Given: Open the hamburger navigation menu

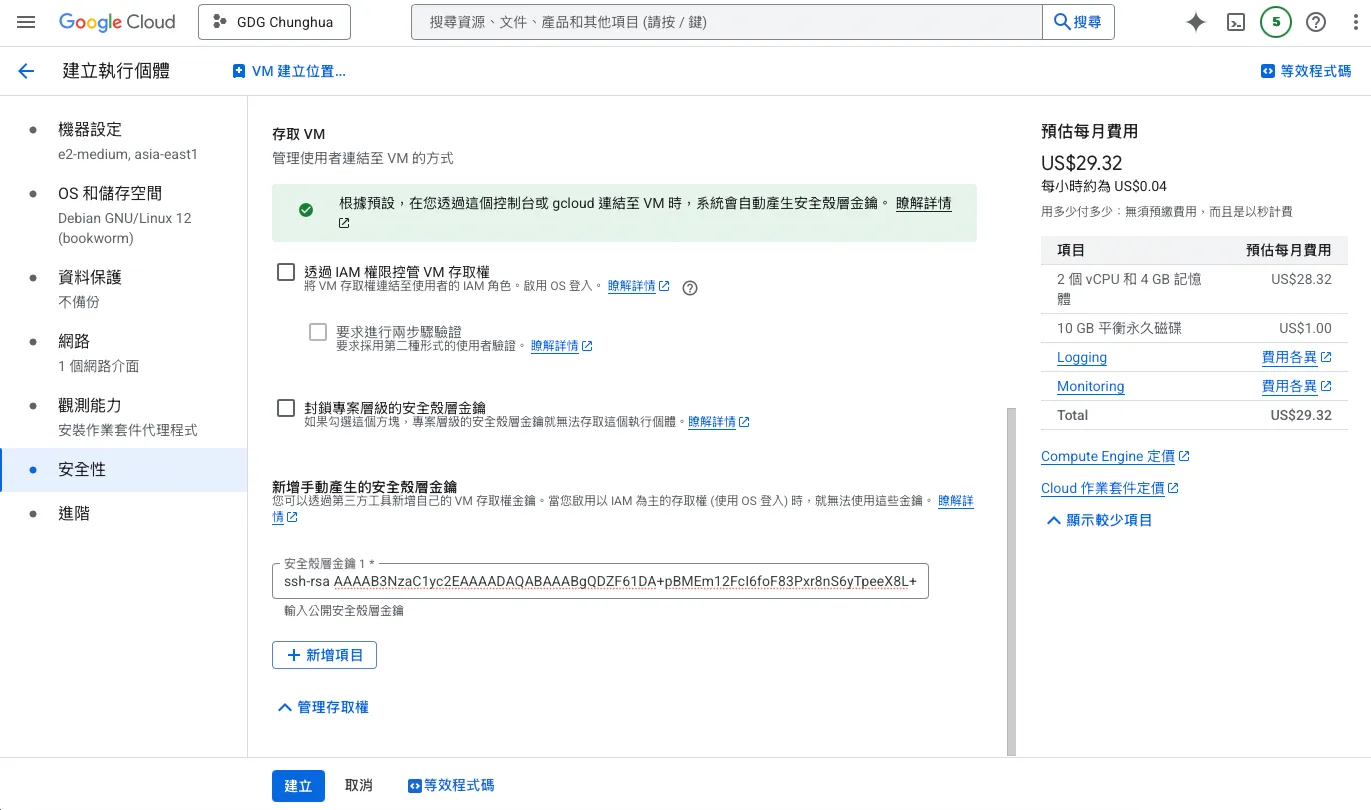Looking at the screenshot, I should coord(26,22).
